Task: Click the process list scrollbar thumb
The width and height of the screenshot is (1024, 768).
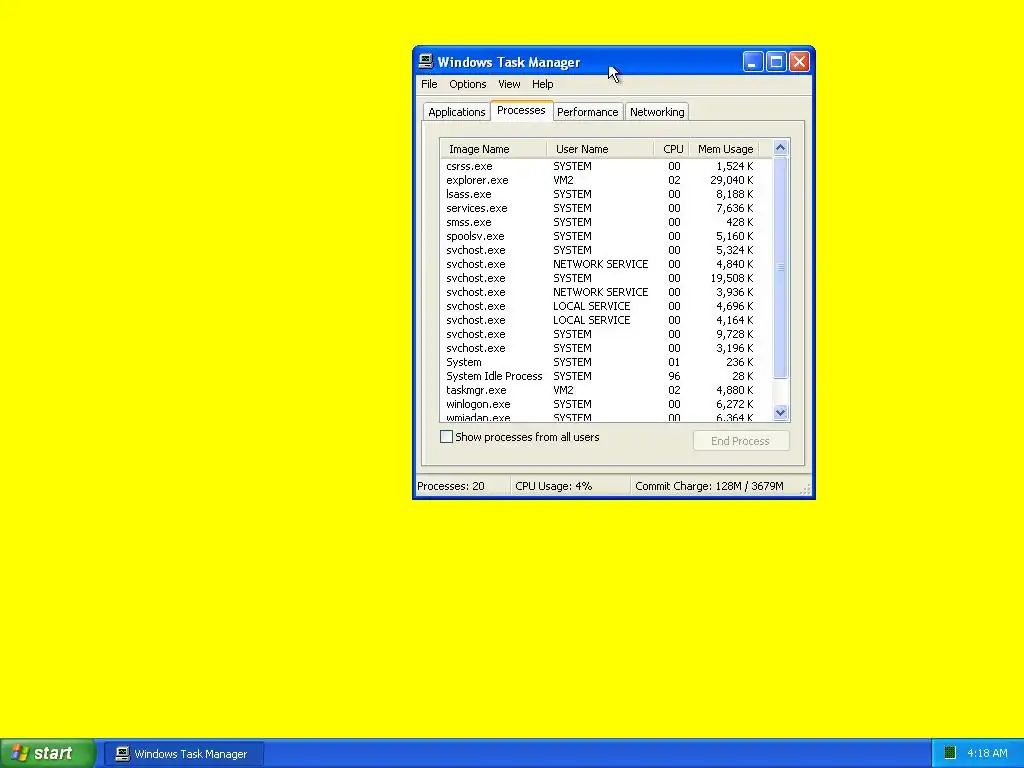Action: pos(780,267)
